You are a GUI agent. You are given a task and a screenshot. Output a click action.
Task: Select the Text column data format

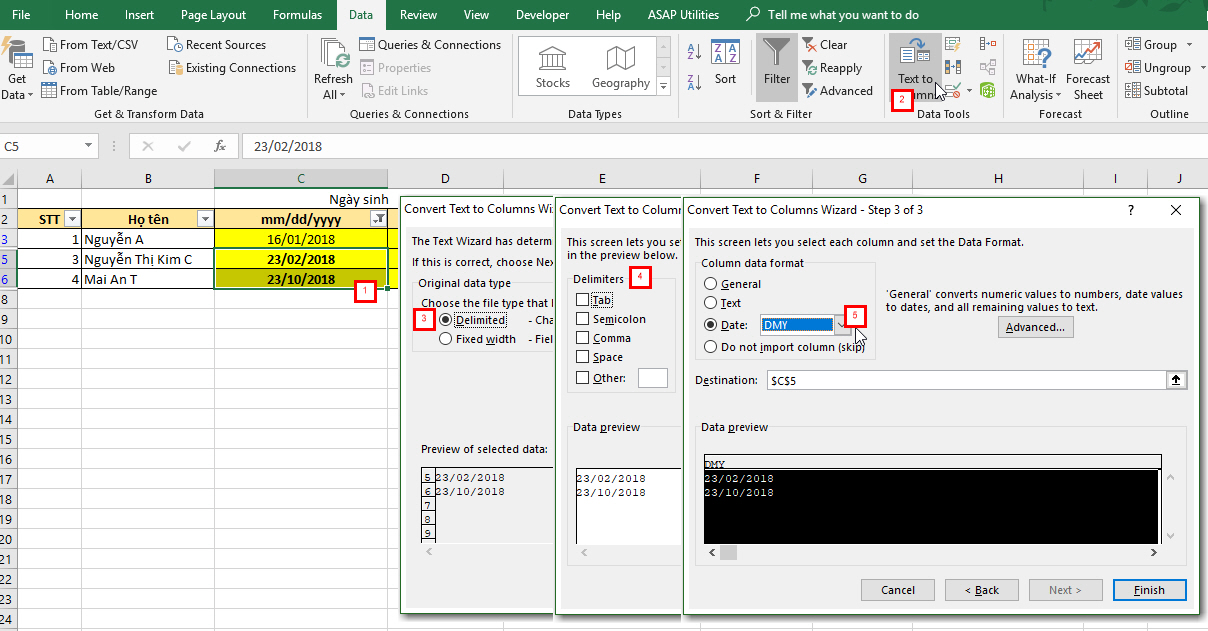click(710, 303)
